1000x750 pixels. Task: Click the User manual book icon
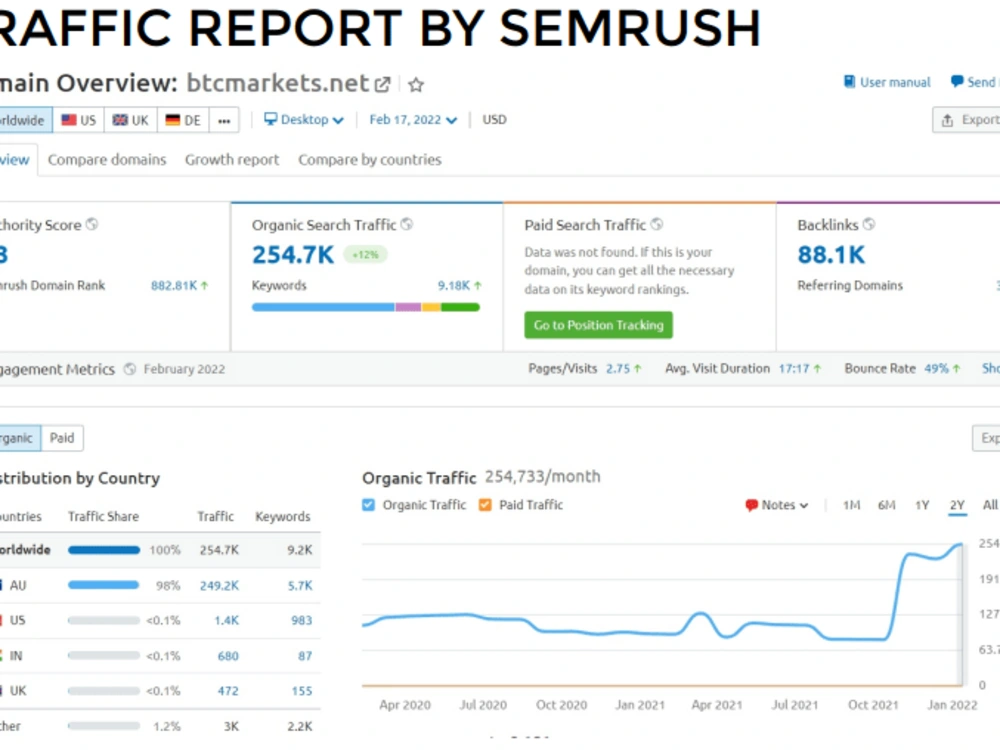coord(849,82)
